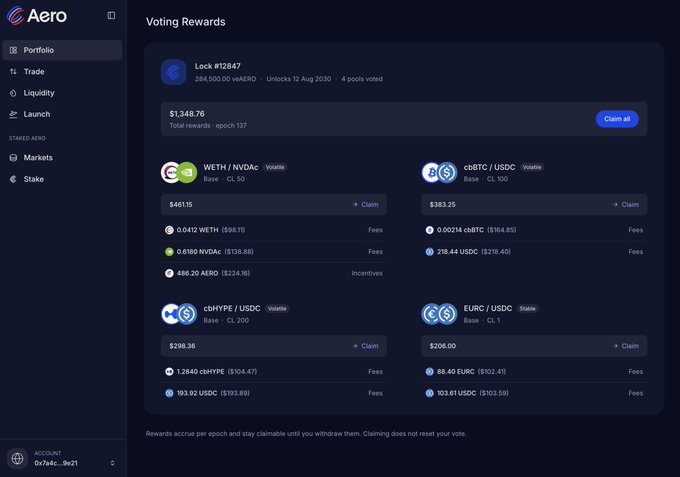The width and height of the screenshot is (680, 477).
Task: Click the EURC token icon in fees row
Action: tap(429, 372)
